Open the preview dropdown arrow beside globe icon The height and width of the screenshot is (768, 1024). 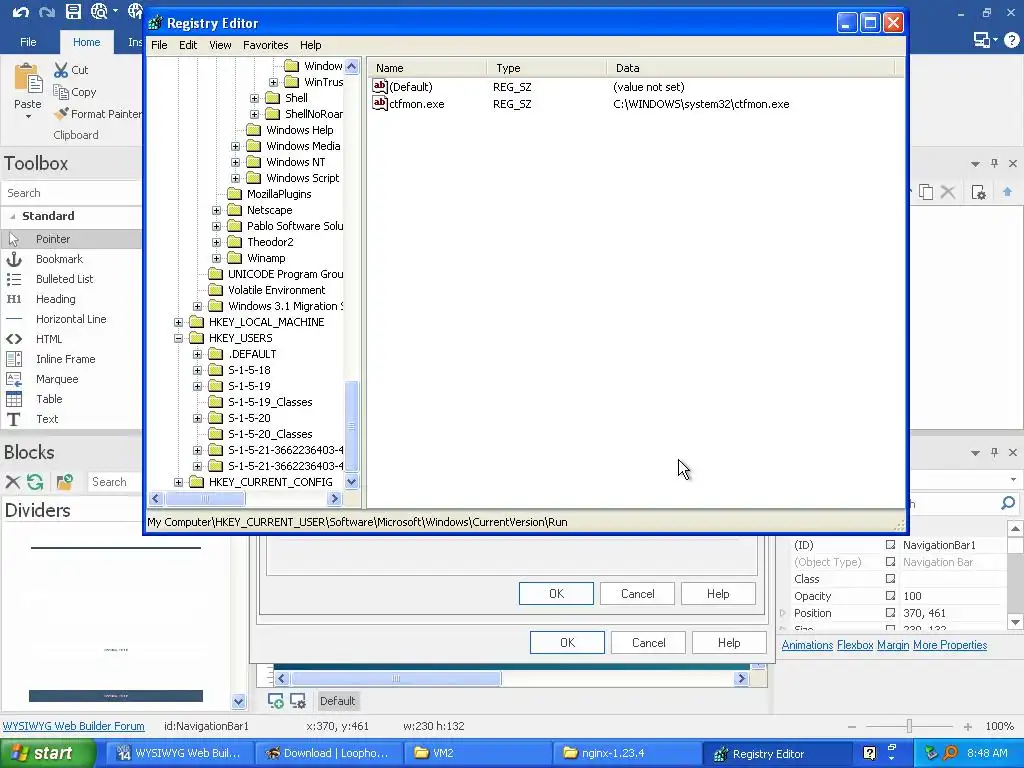pyautogui.click(x=116, y=11)
